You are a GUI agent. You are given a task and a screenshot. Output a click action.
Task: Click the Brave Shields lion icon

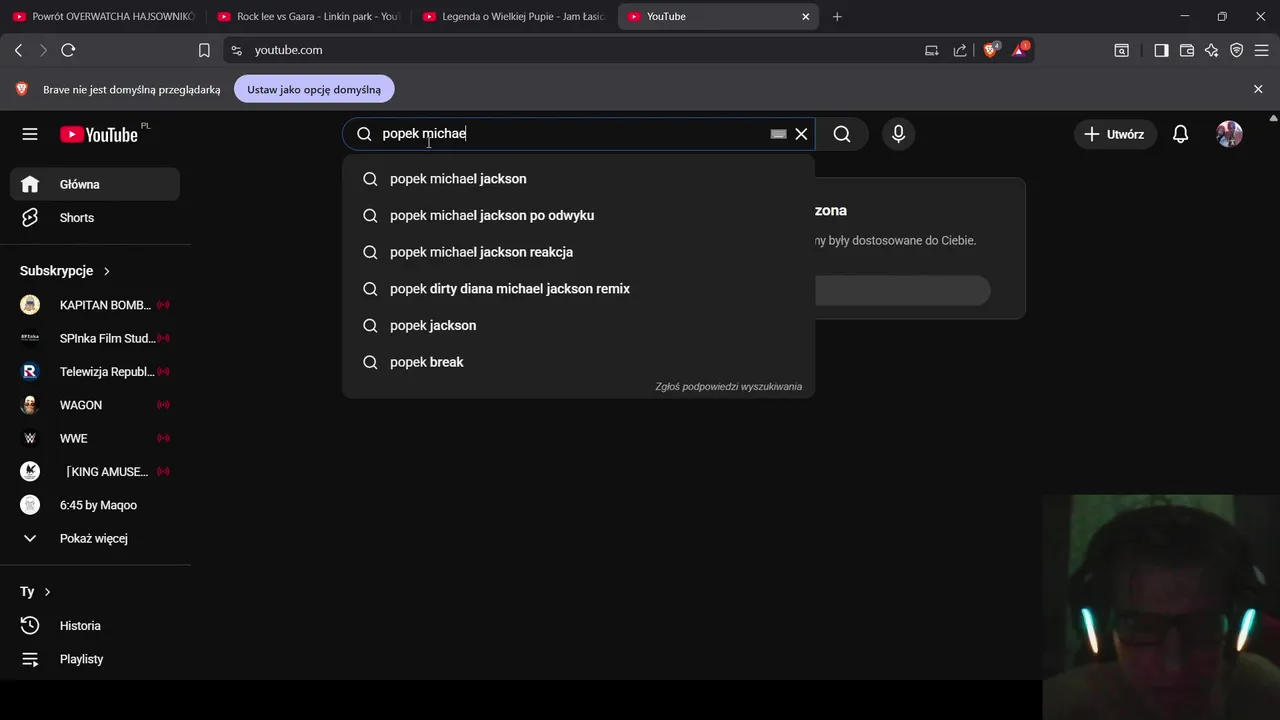pos(990,50)
